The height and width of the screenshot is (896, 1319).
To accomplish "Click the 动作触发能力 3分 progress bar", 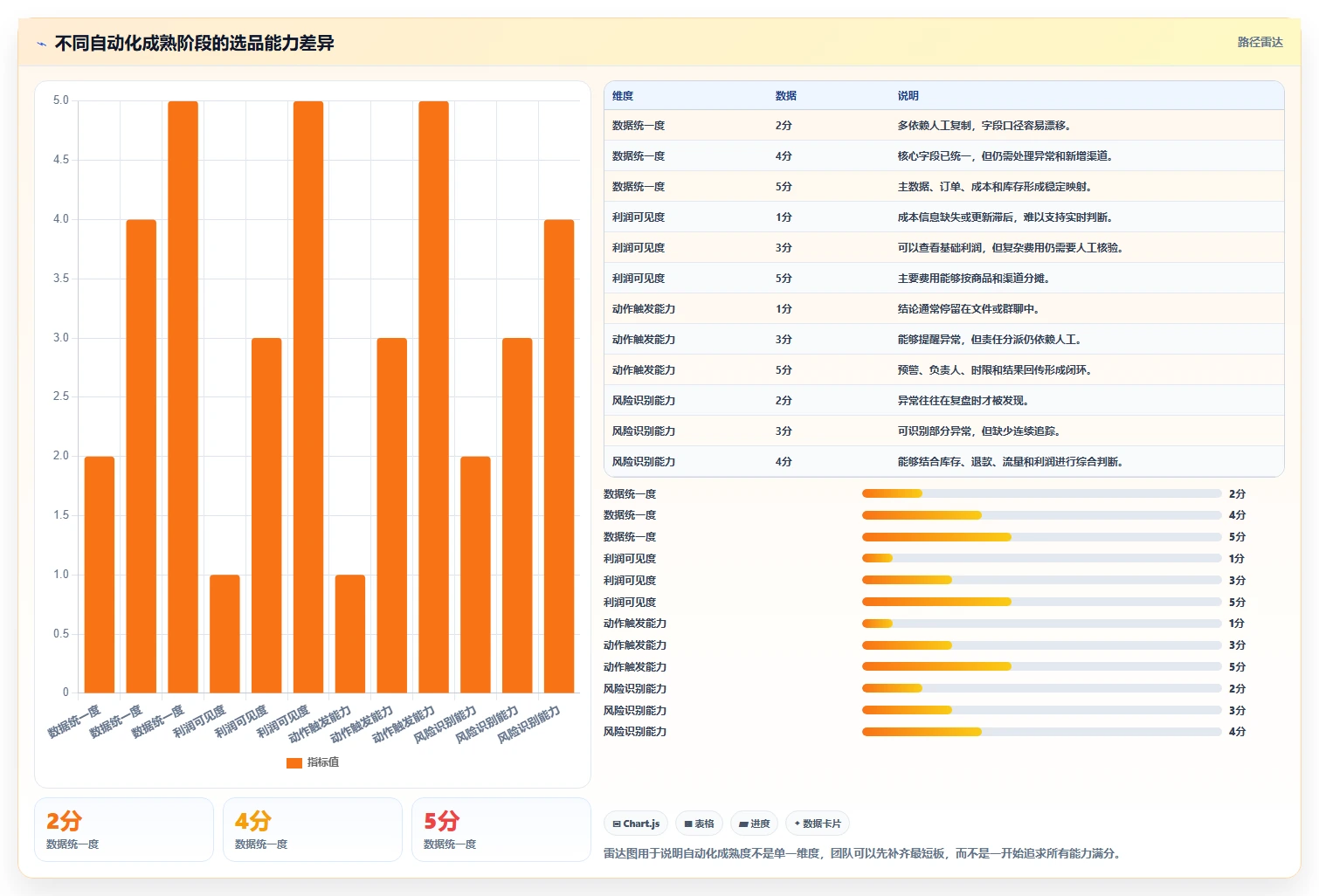I will 1041,645.
